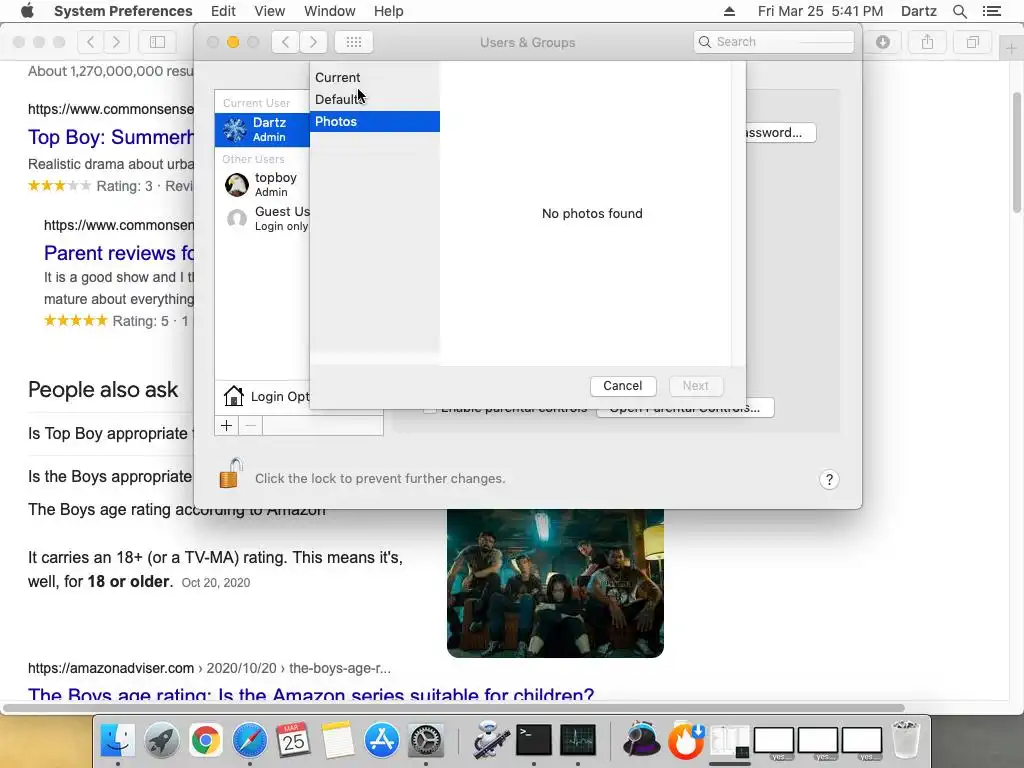The height and width of the screenshot is (768, 1024).
Task: Open Automator robot icon in Dock
Action: pos(490,741)
